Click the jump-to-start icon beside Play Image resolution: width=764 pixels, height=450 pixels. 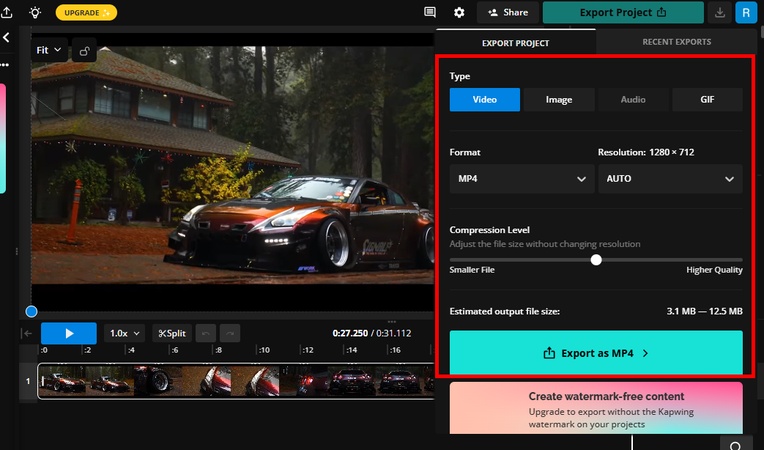27,333
